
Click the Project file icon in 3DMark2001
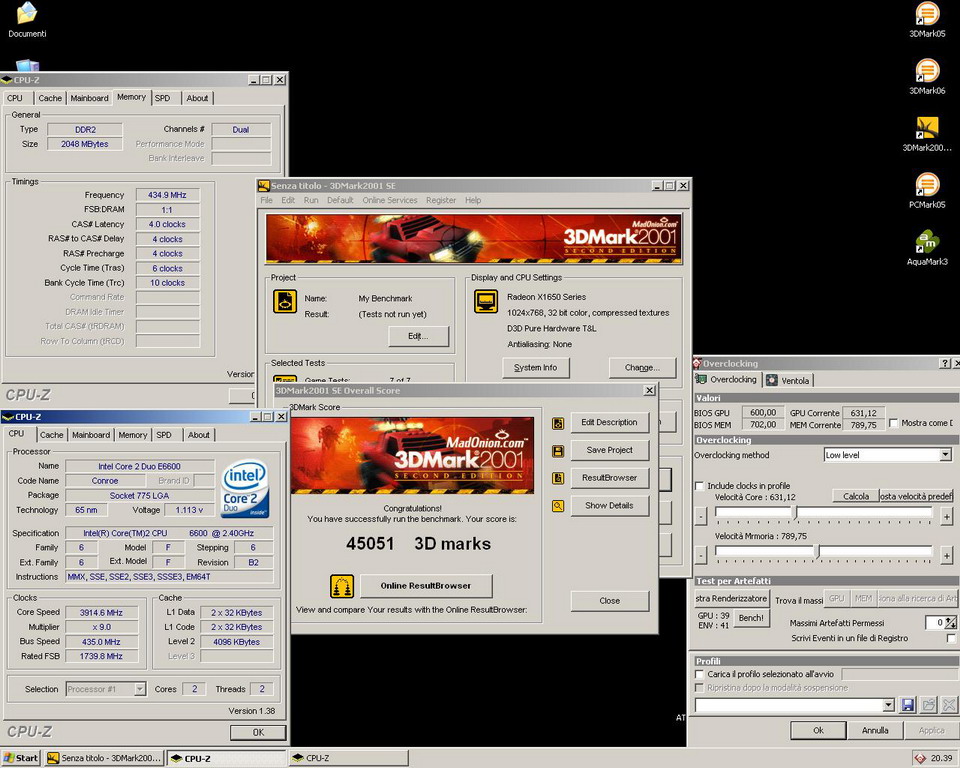pyautogui.click(x=285, y=301)
